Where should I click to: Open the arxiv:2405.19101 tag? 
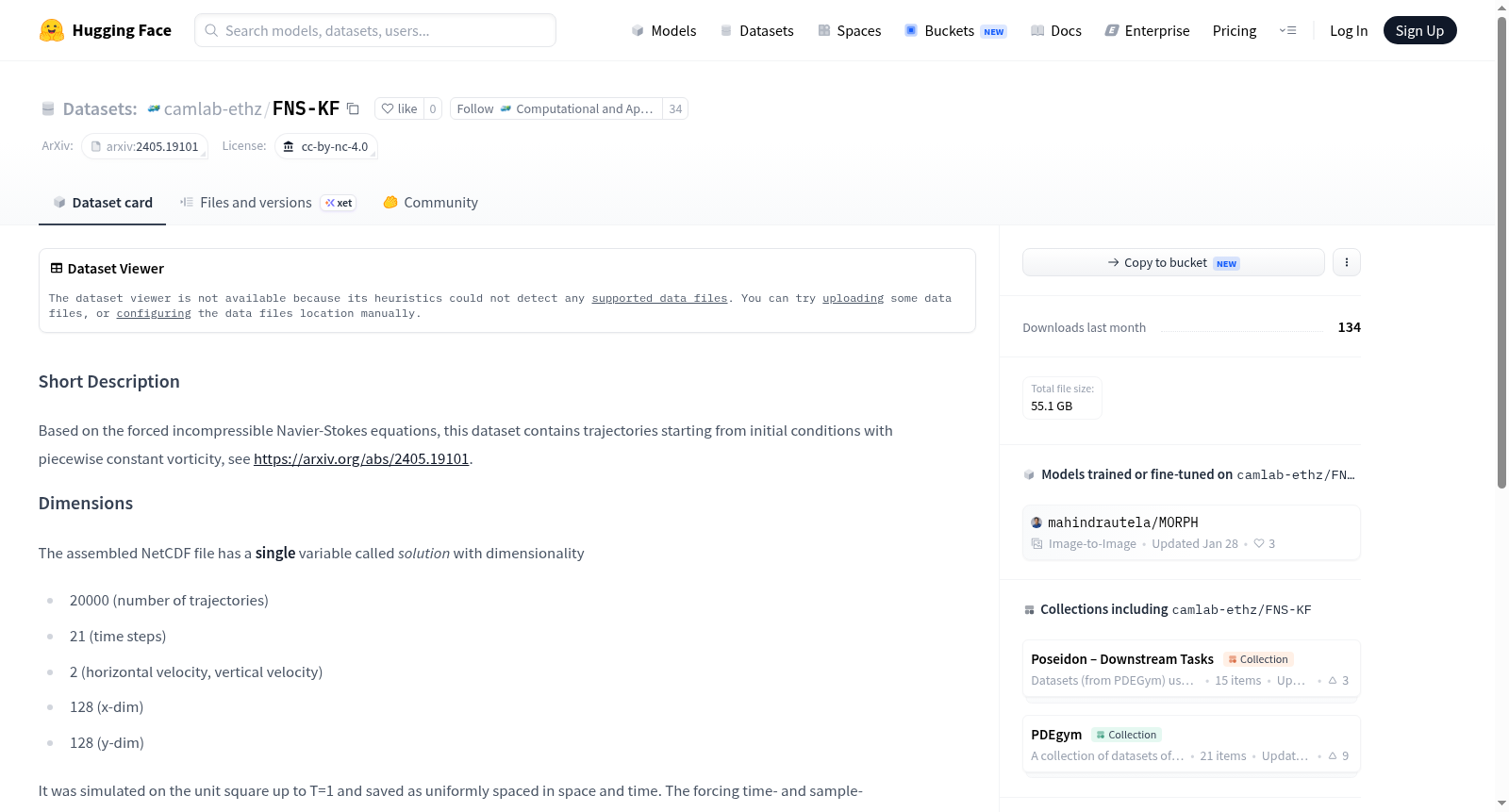click(144, 146)
